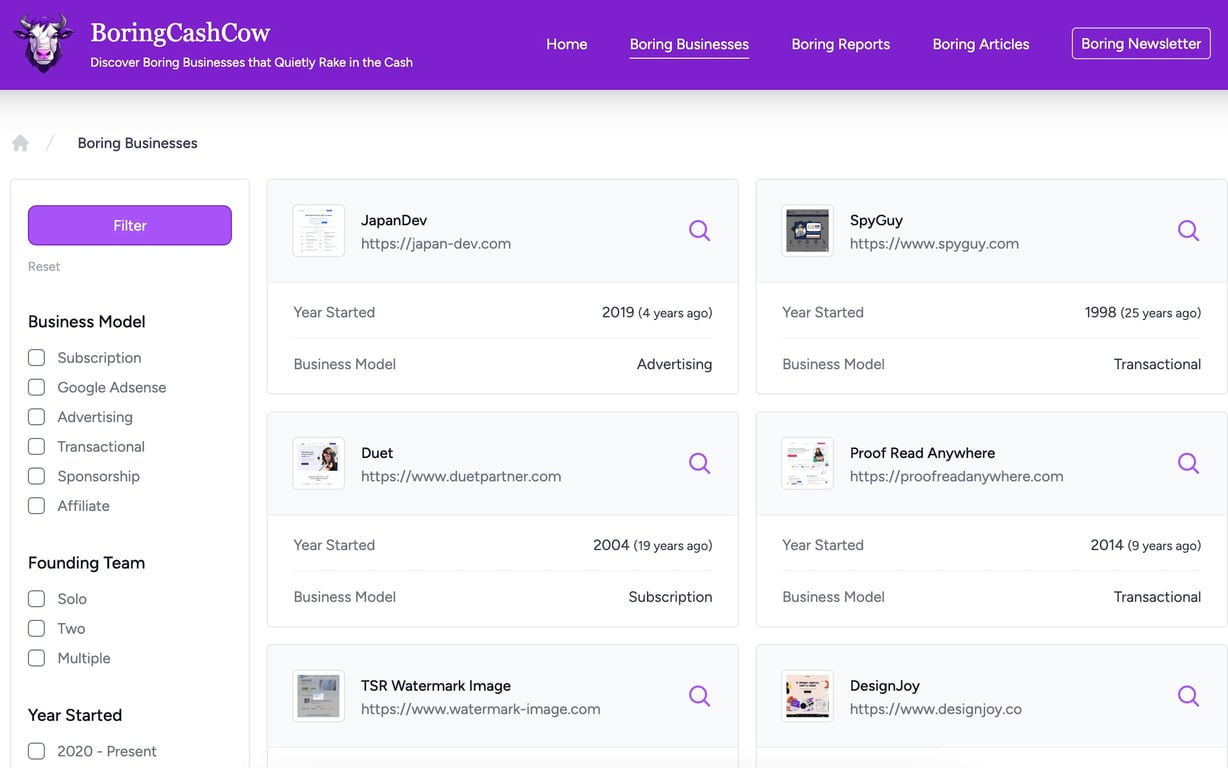Open the JapanDev website thumbnail

point(319,231)
